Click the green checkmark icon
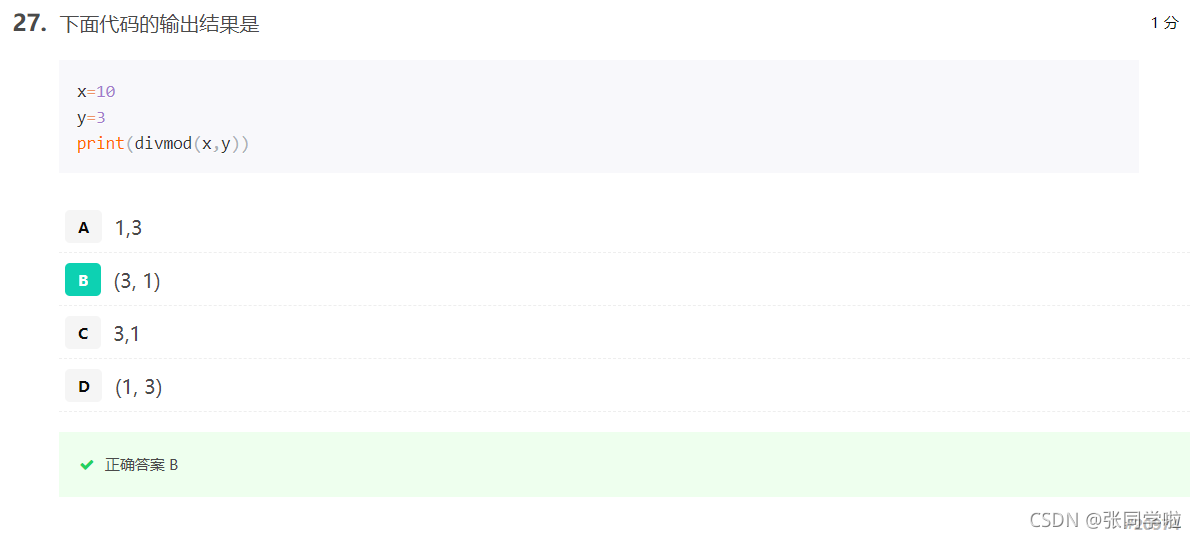1196x538 pixels. 86,465
